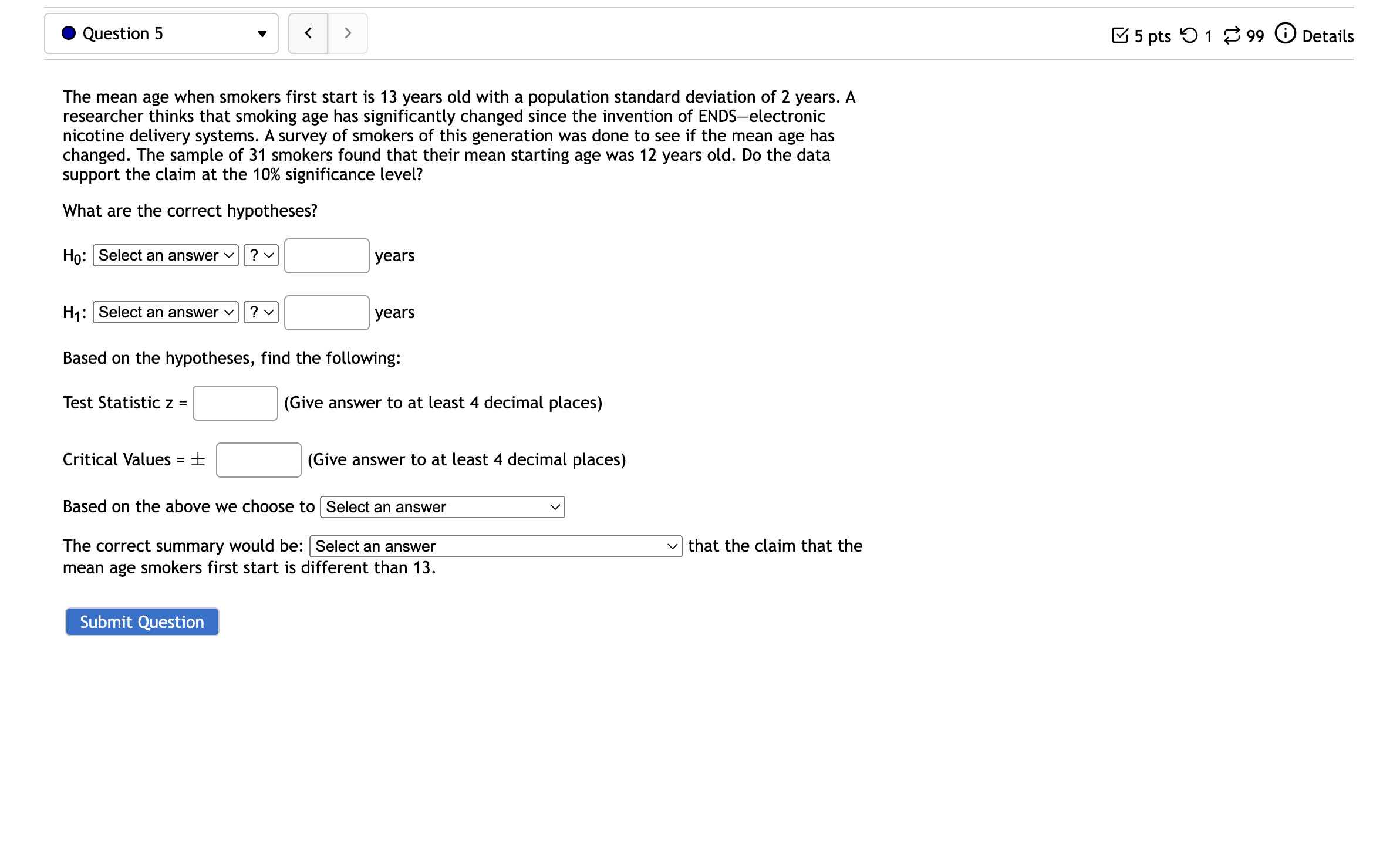This screenshot has width=1400, height=855.
Task: Click the H1 years value input field
Action: click(326, 313)
